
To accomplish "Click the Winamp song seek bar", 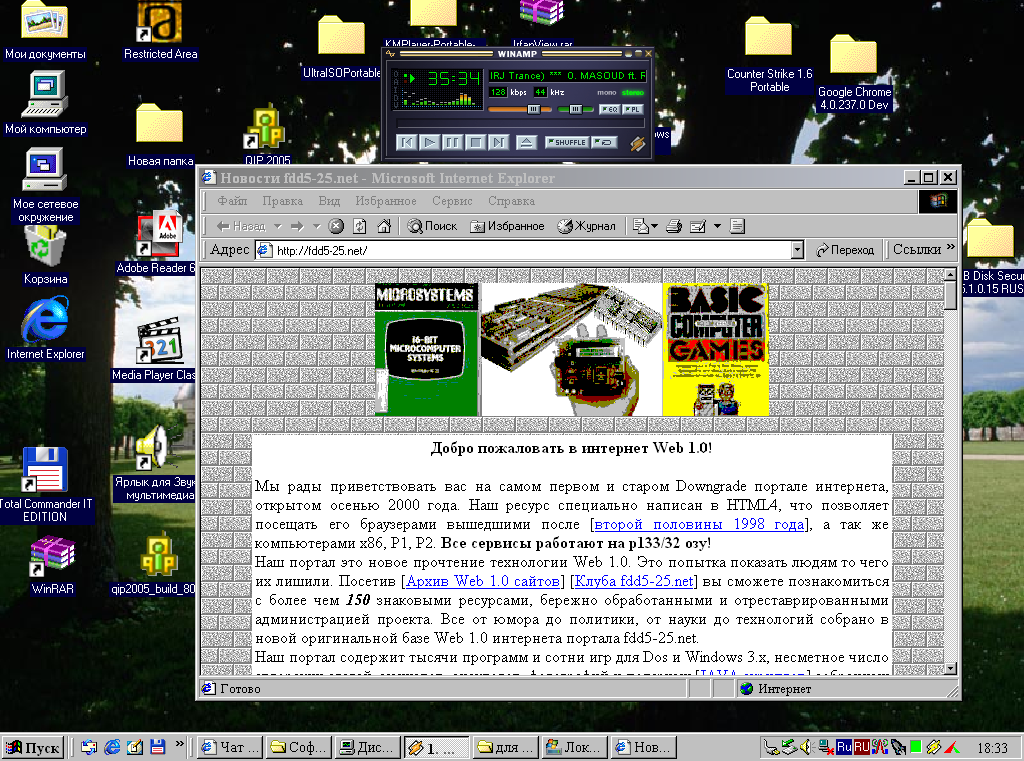I will click(520, 123).
